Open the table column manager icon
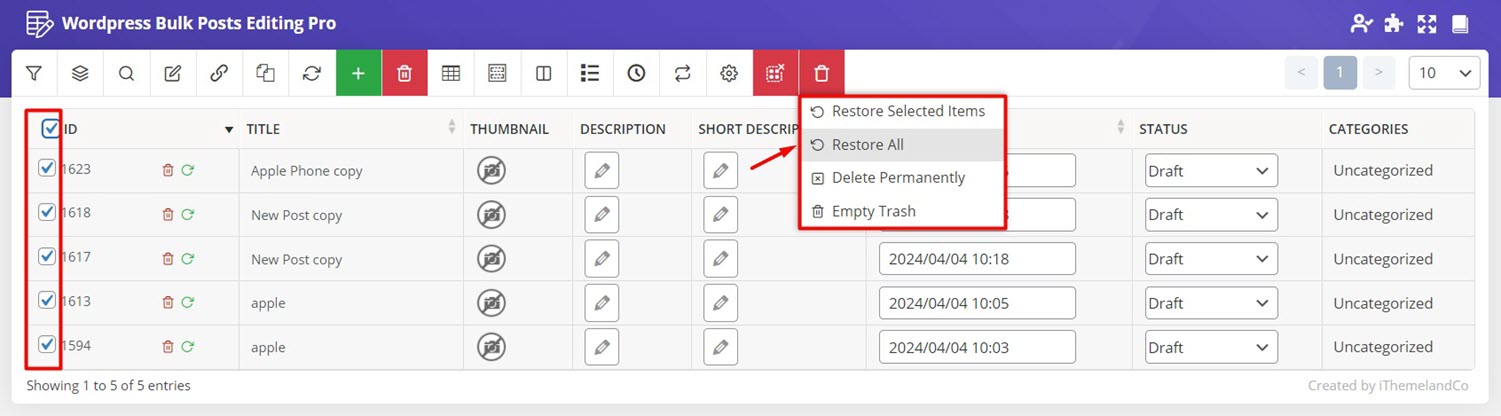1501x416 pixels. click(451, 73)
